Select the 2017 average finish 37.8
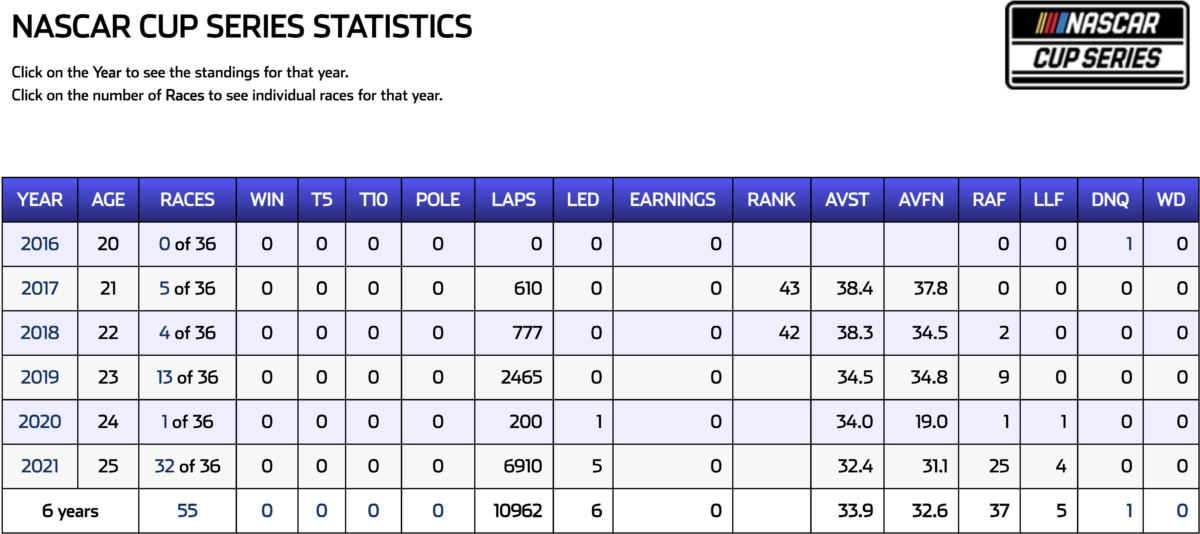This screenshot has height=534, width=1200. (929, 288)
